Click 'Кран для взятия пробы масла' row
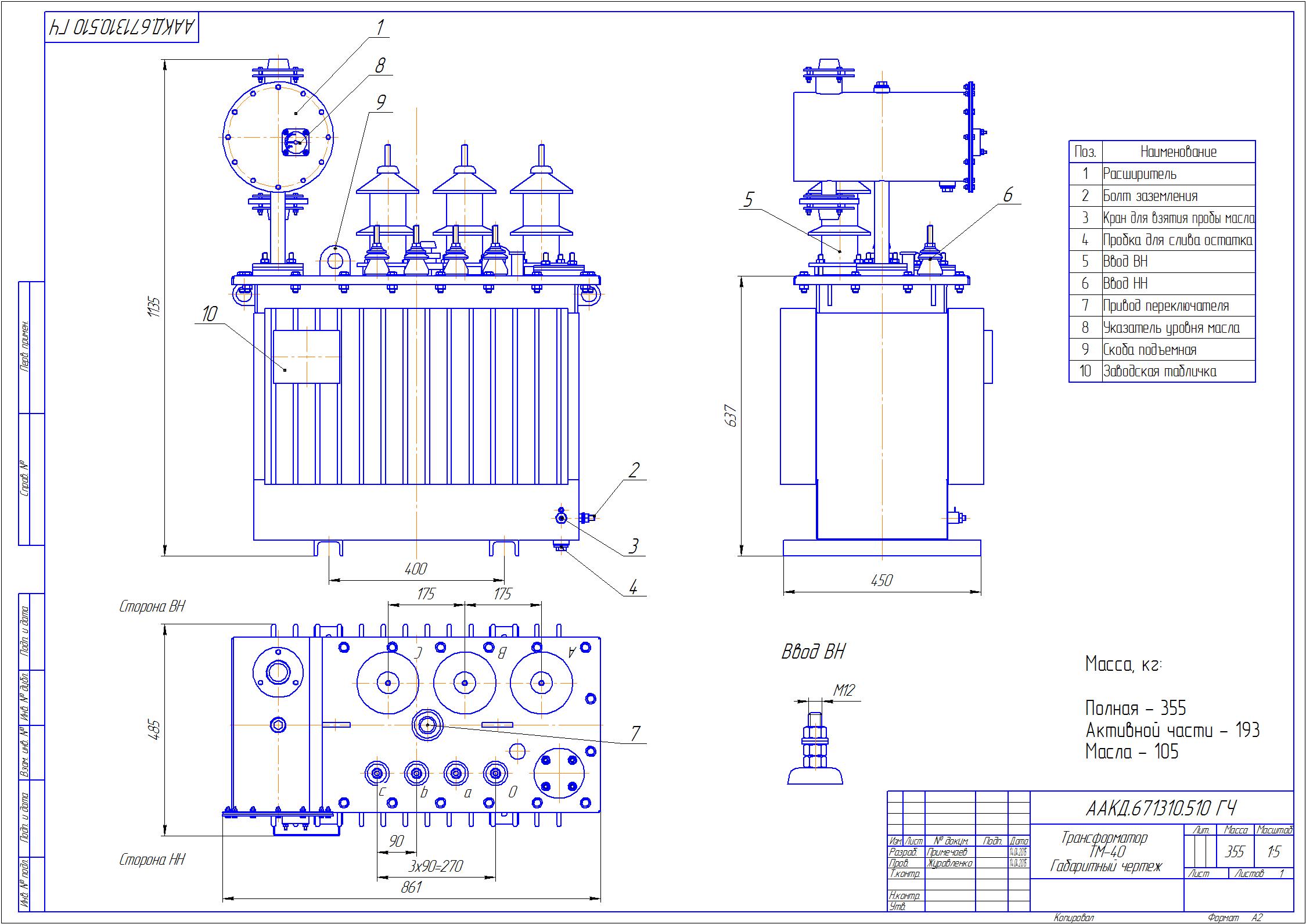This screenshot has width=1306, height=924. [1162, 218]
